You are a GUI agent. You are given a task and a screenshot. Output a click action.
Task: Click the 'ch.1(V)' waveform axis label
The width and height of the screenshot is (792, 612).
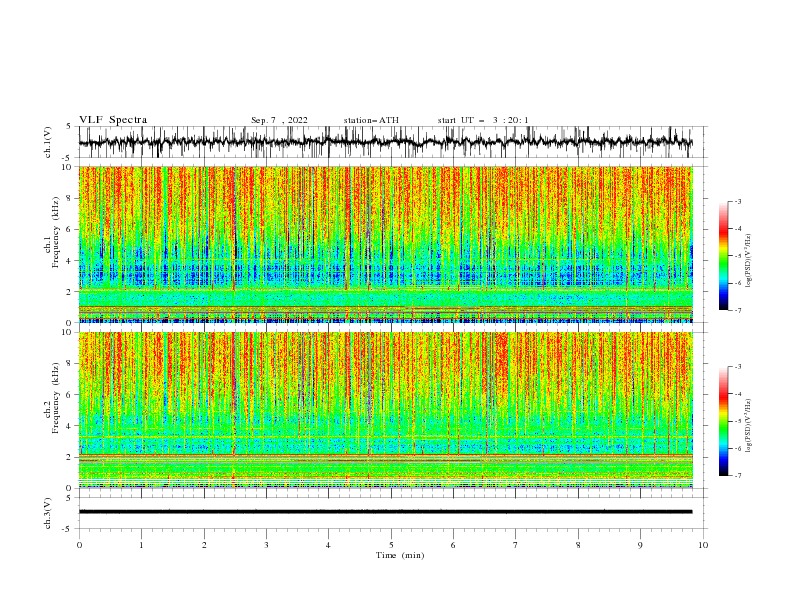(x=48, y=142)
